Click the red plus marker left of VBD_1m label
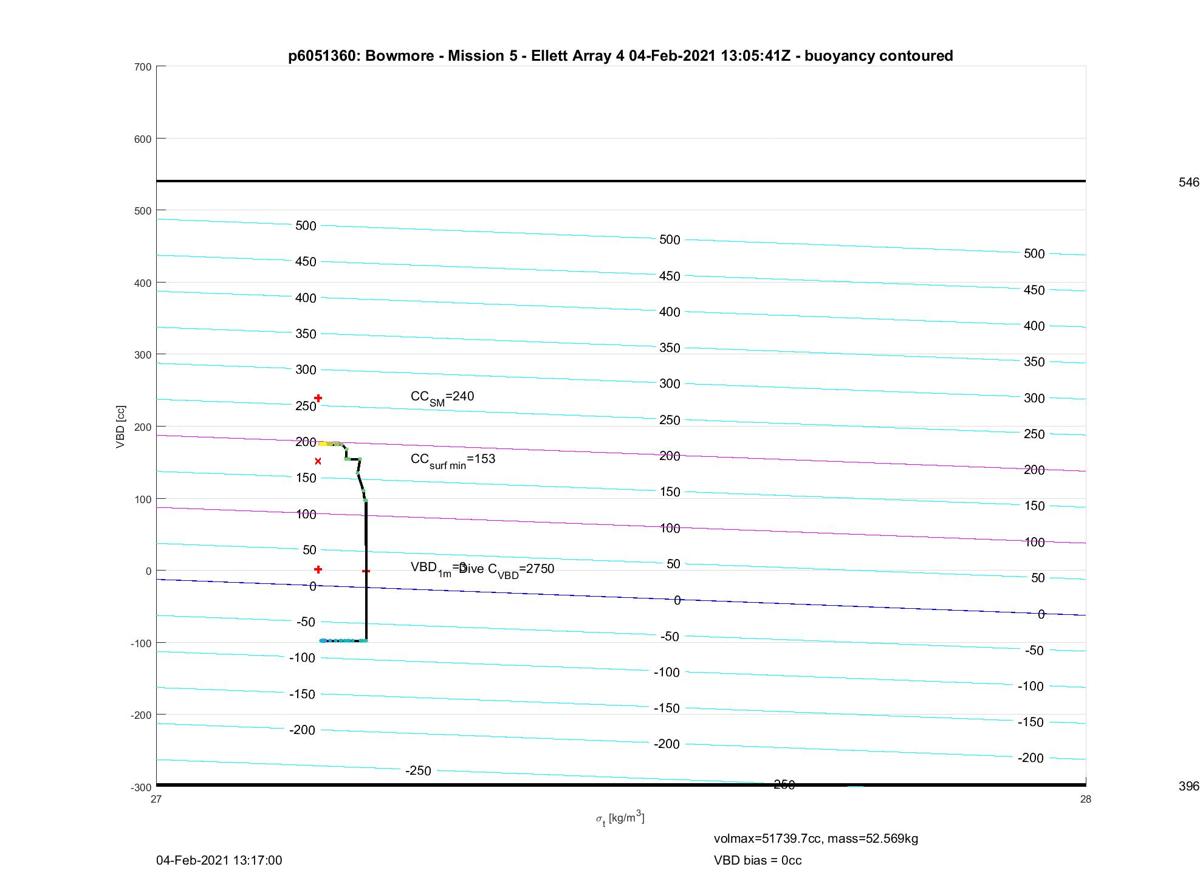The width and height of the screenshot is (1200, 885). [318, 569]
